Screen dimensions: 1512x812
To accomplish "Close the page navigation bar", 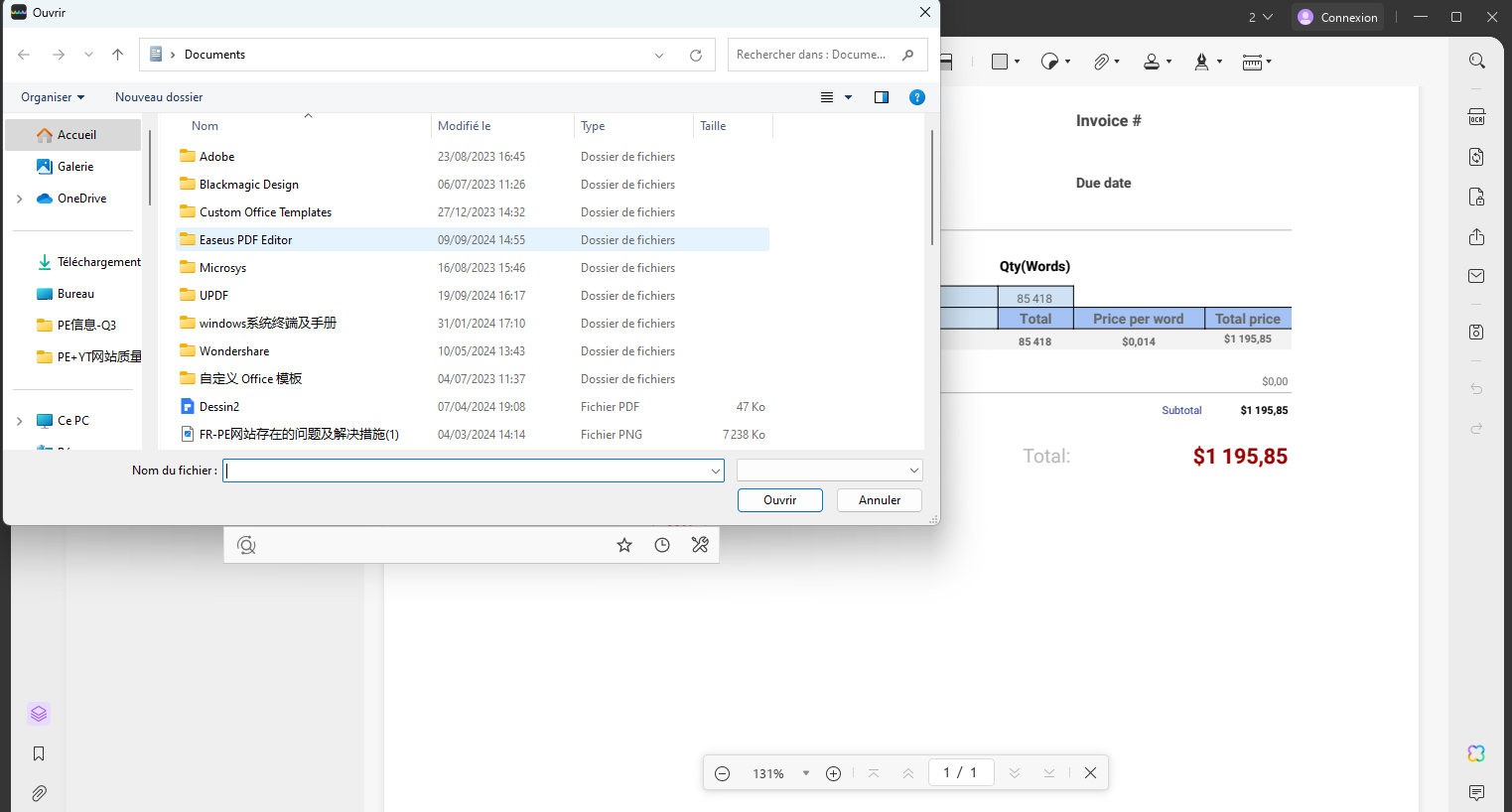I will click(x=1090, y=772).
